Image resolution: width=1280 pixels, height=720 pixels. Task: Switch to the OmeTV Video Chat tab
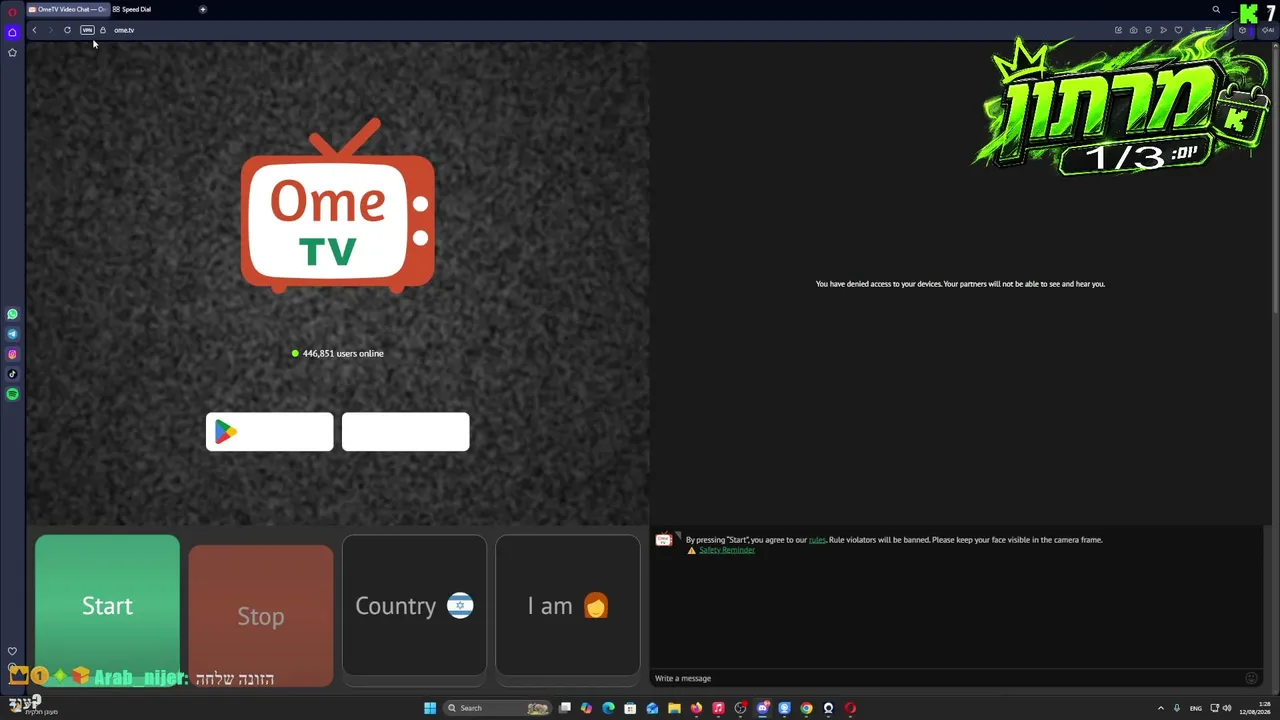(x=66, y=9)
